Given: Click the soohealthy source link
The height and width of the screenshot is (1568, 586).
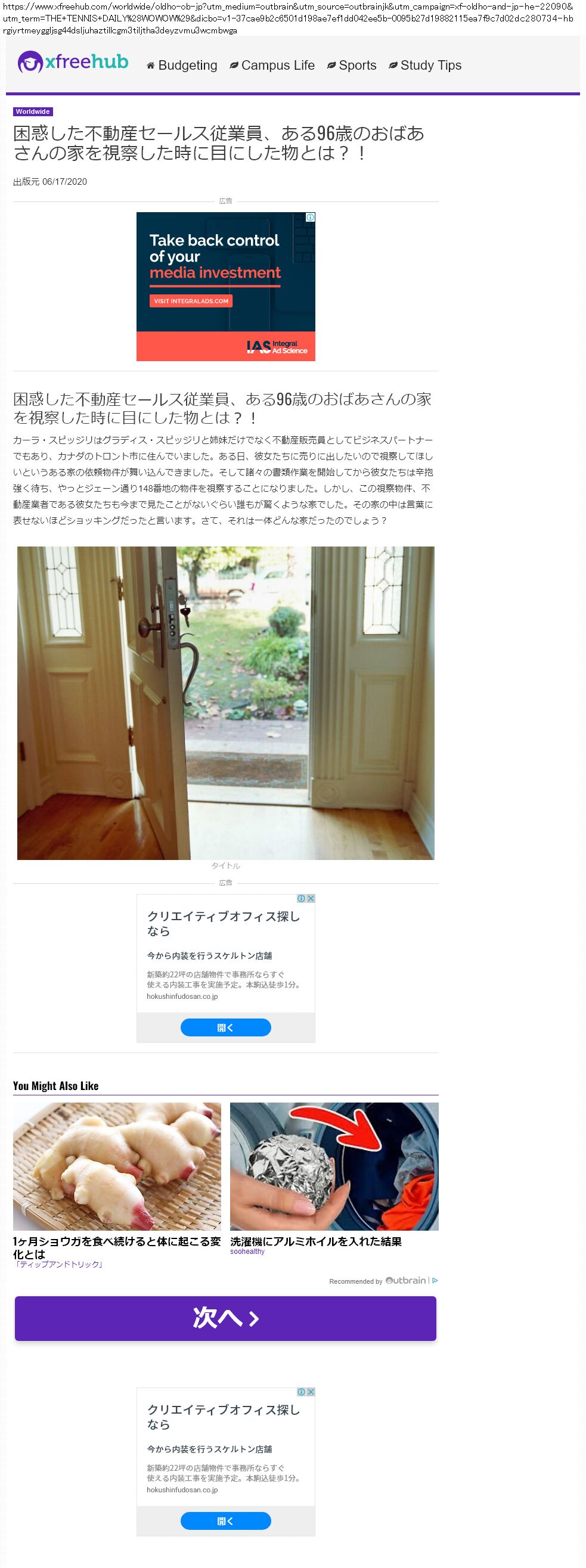Looking at the screenshot, I should tap(247, 1252).
